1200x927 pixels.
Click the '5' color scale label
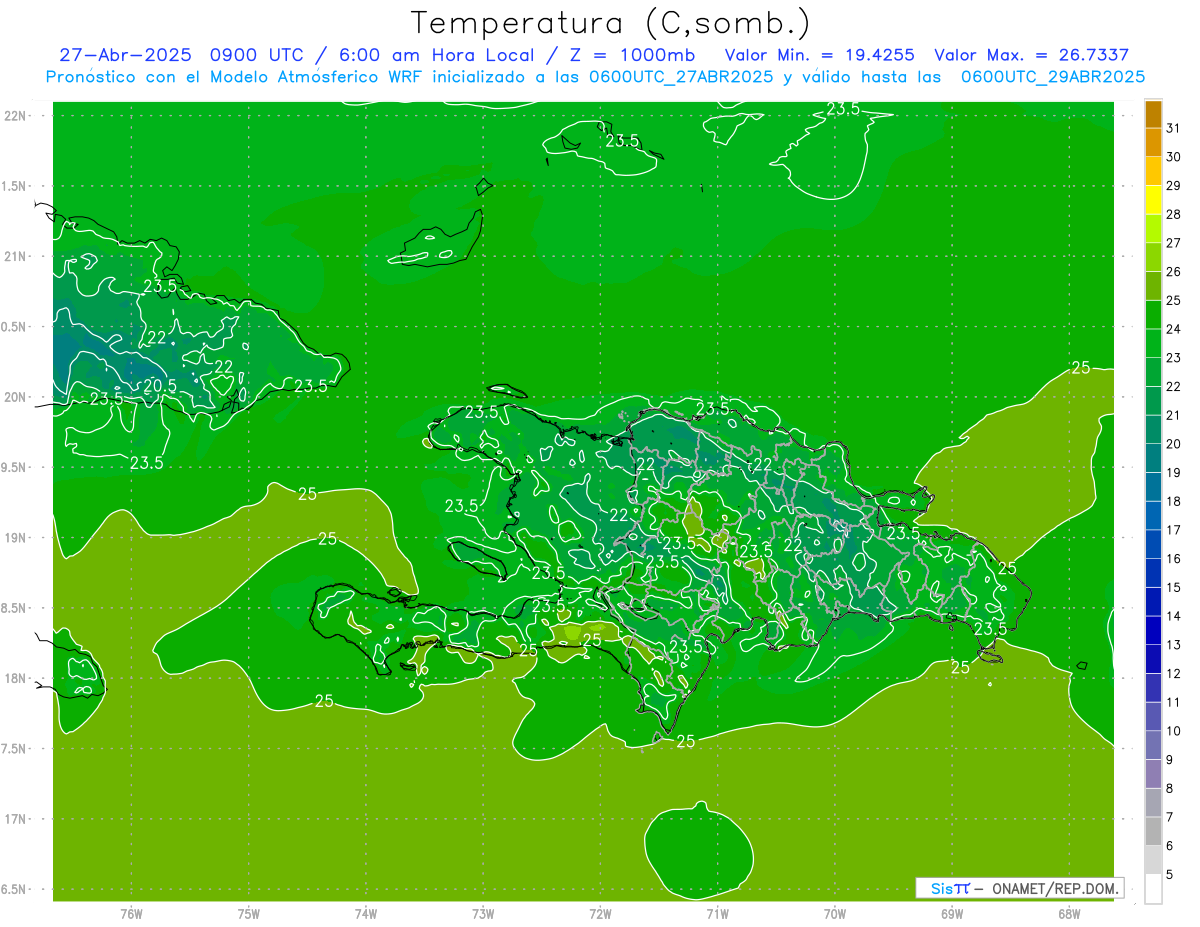pyautogui.click(x=1170, y=875)
